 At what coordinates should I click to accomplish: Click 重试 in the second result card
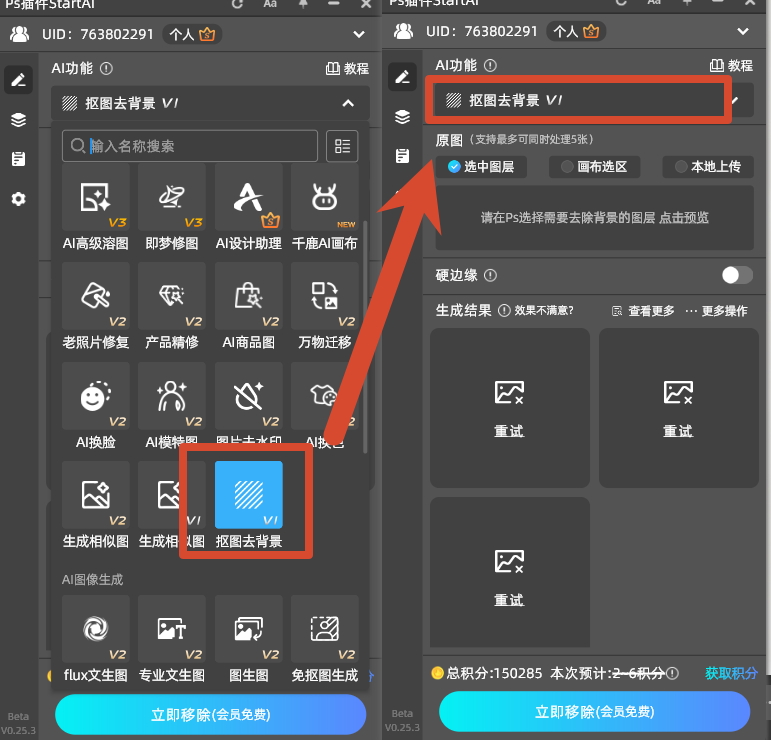[678, 431]
